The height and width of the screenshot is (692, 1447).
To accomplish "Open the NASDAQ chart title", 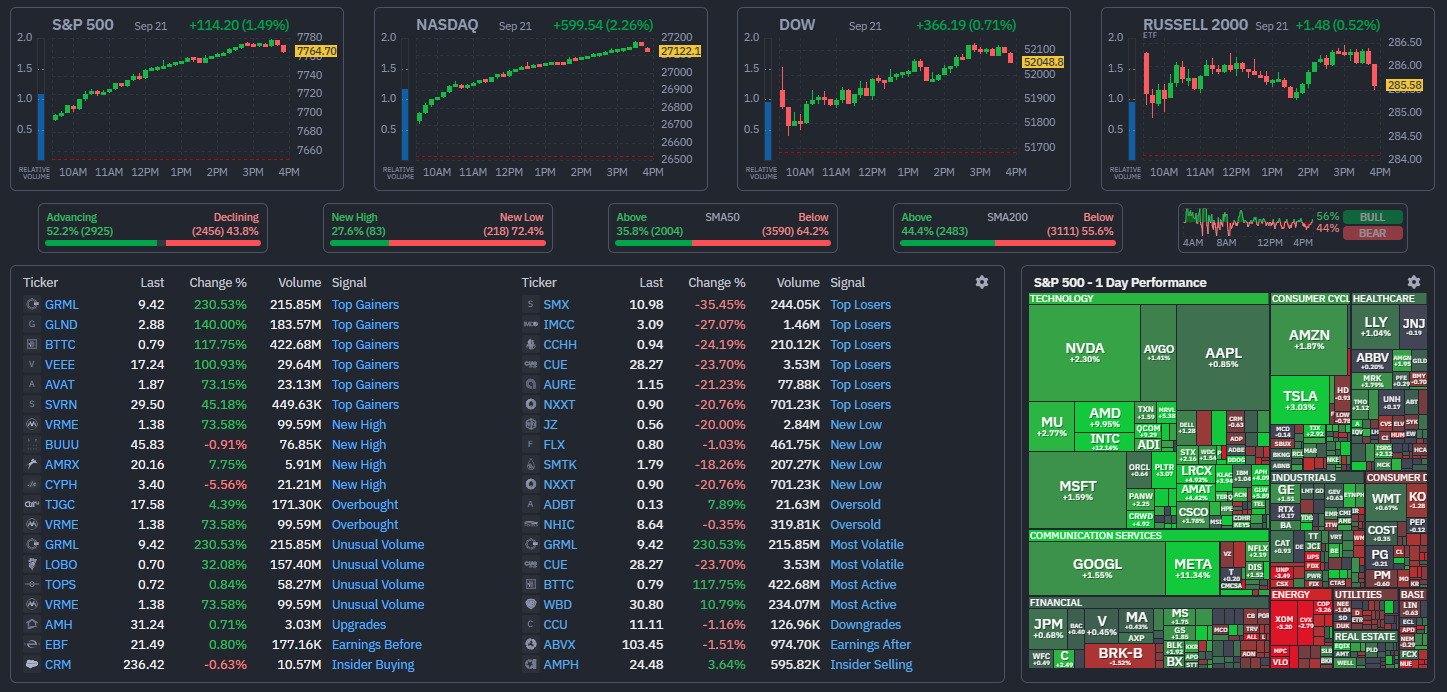I will [x=447, y=24].
